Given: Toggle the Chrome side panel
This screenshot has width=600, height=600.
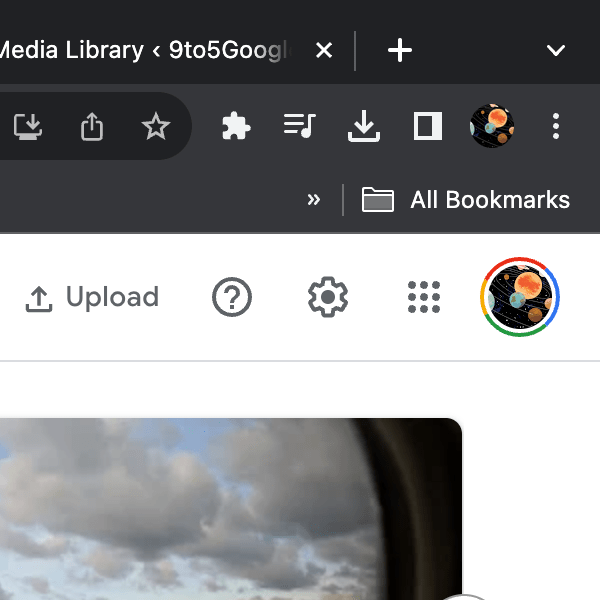Looking at the screenshot, I should pyautogui.click(x=428, y=126).
